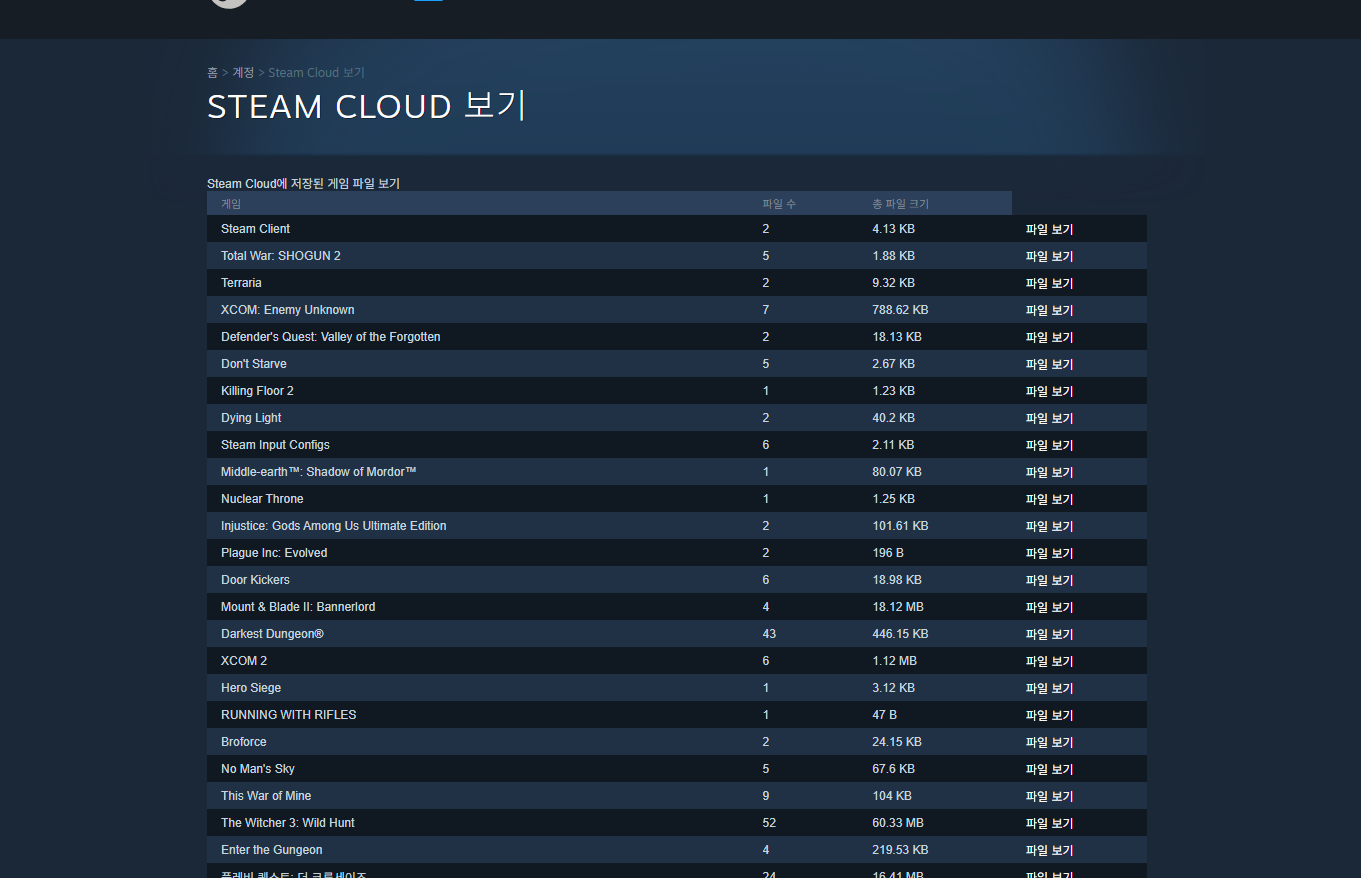Open 파일 보기 for Injustice: Gods Among Us
The width and height of the screenshot is (1361, 878).
[1049, 526]
